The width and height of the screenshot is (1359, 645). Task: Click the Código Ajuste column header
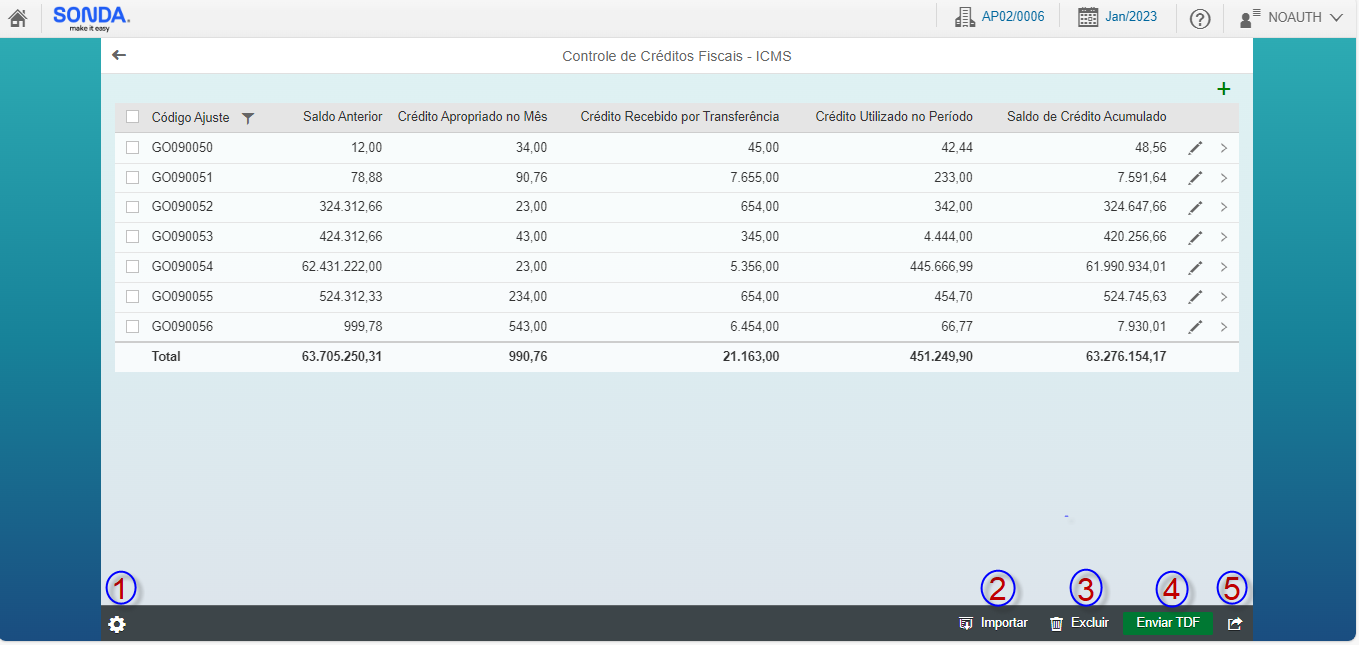(190, 118)
